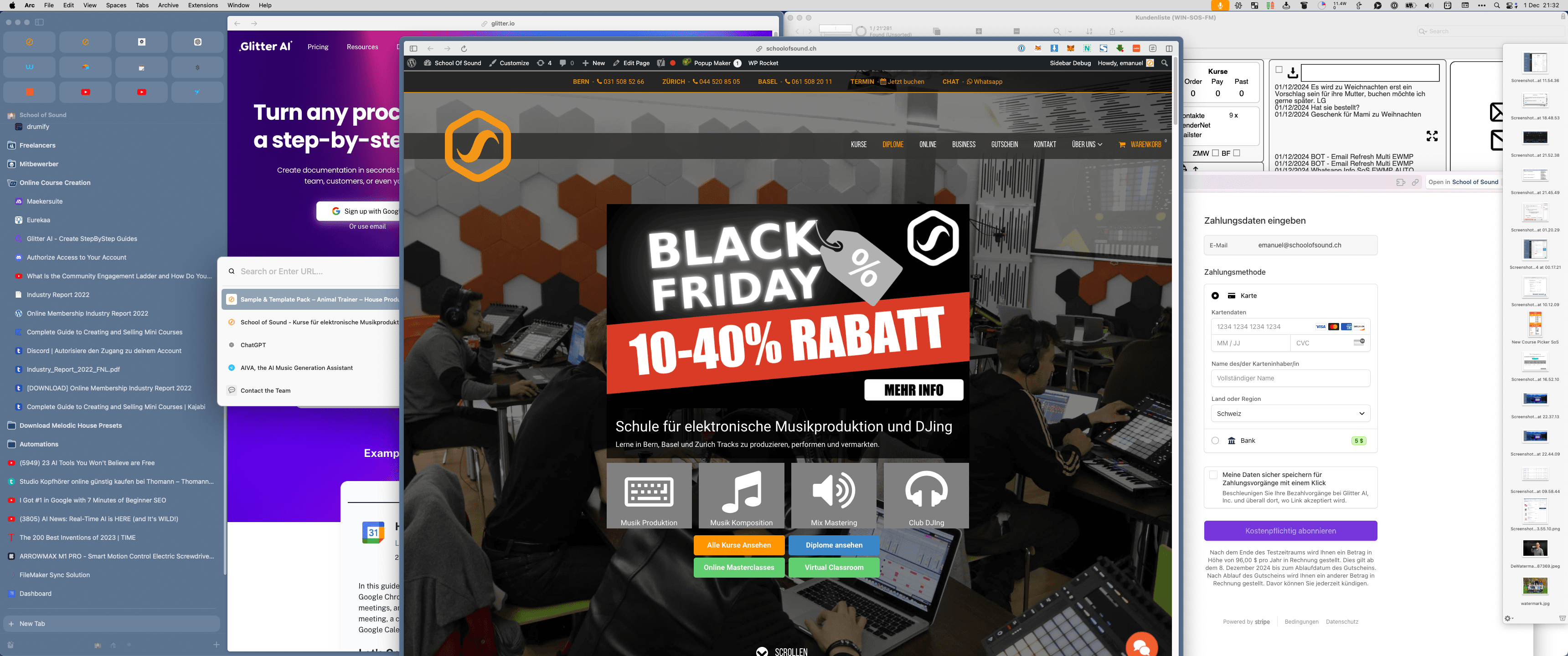Open the Land oder Region Schweiz dropdown

1290,414
